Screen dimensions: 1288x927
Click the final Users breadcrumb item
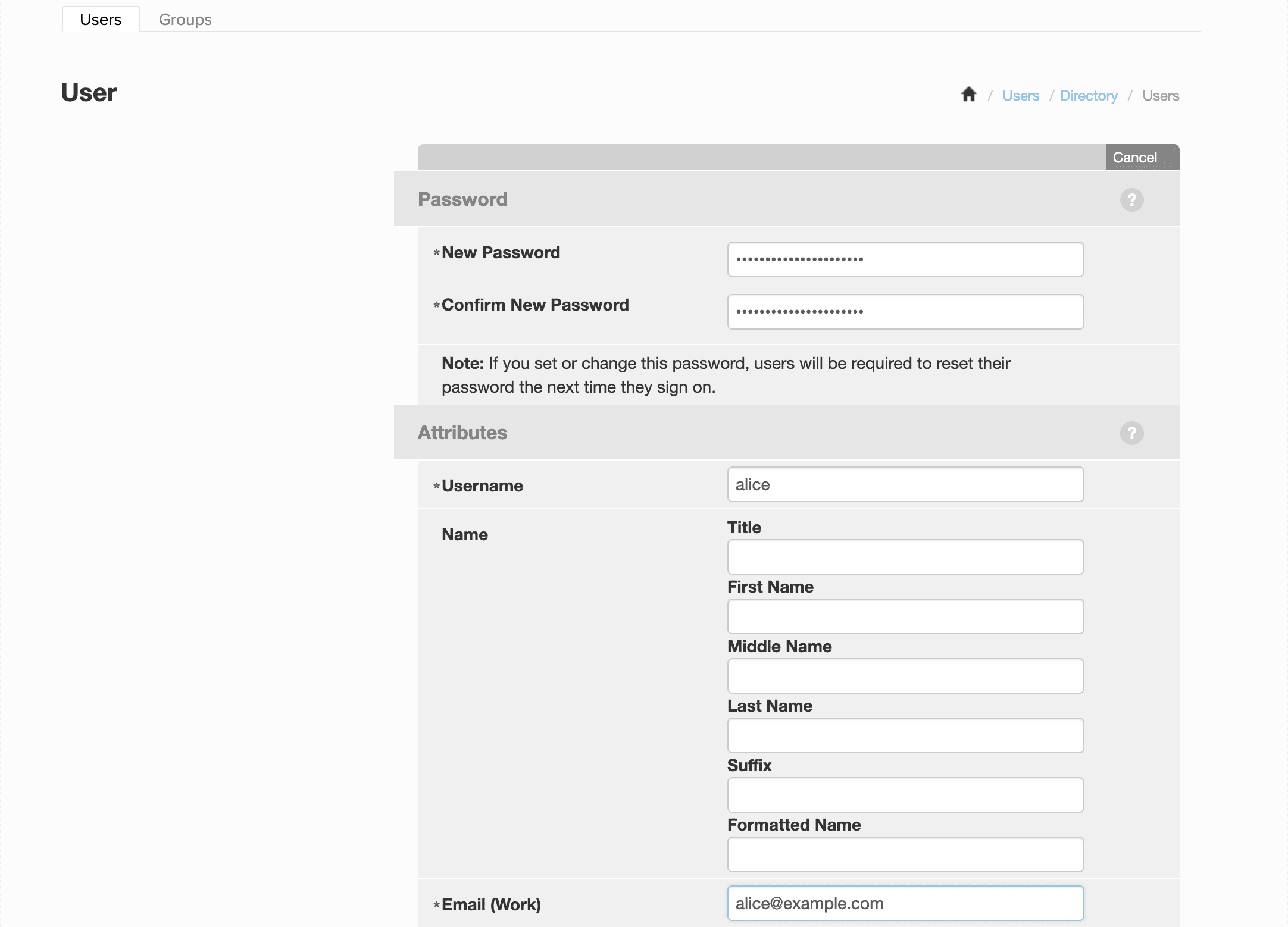click(1160, 95)
